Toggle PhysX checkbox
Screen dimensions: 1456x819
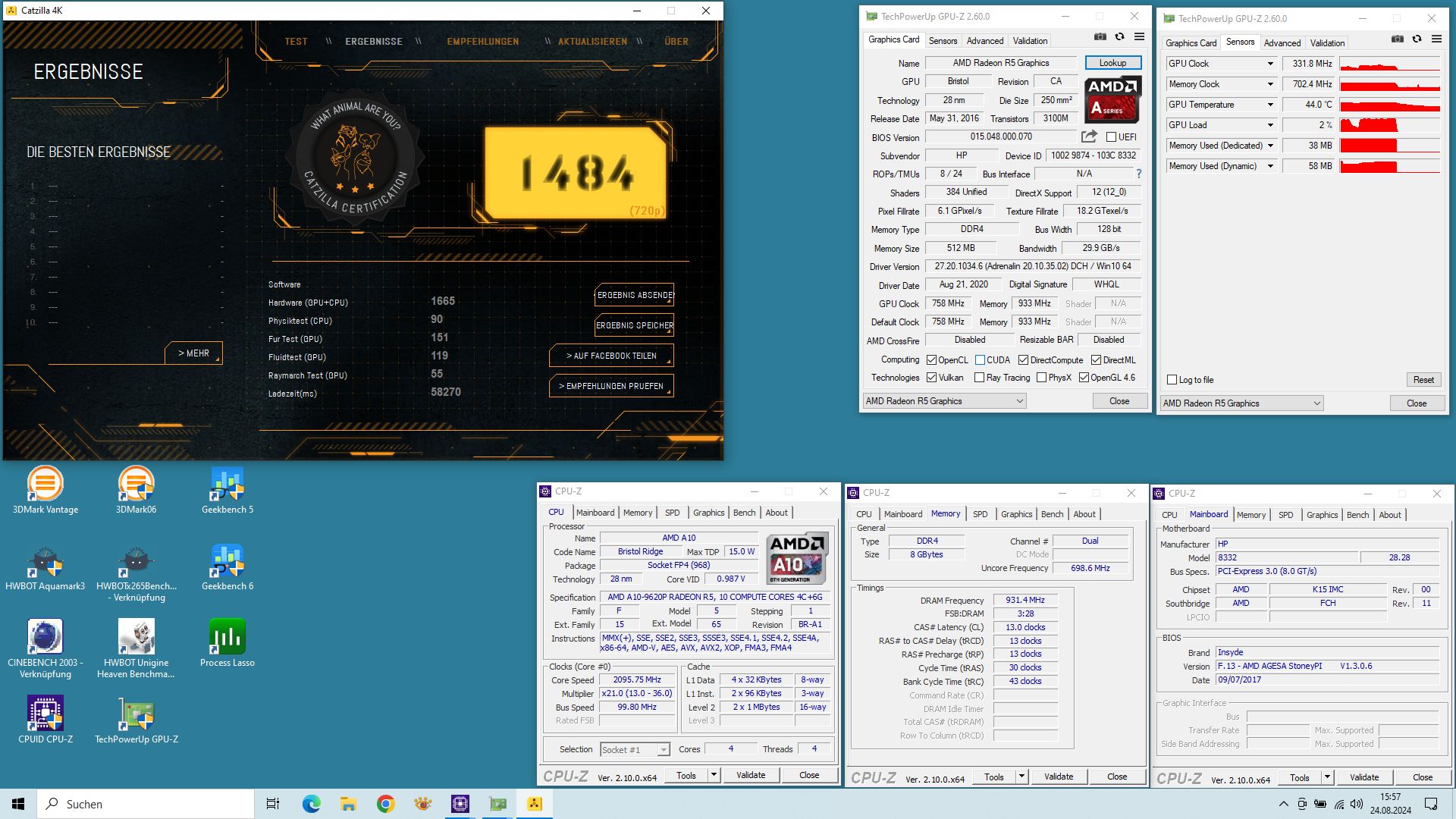(1041, 378)
